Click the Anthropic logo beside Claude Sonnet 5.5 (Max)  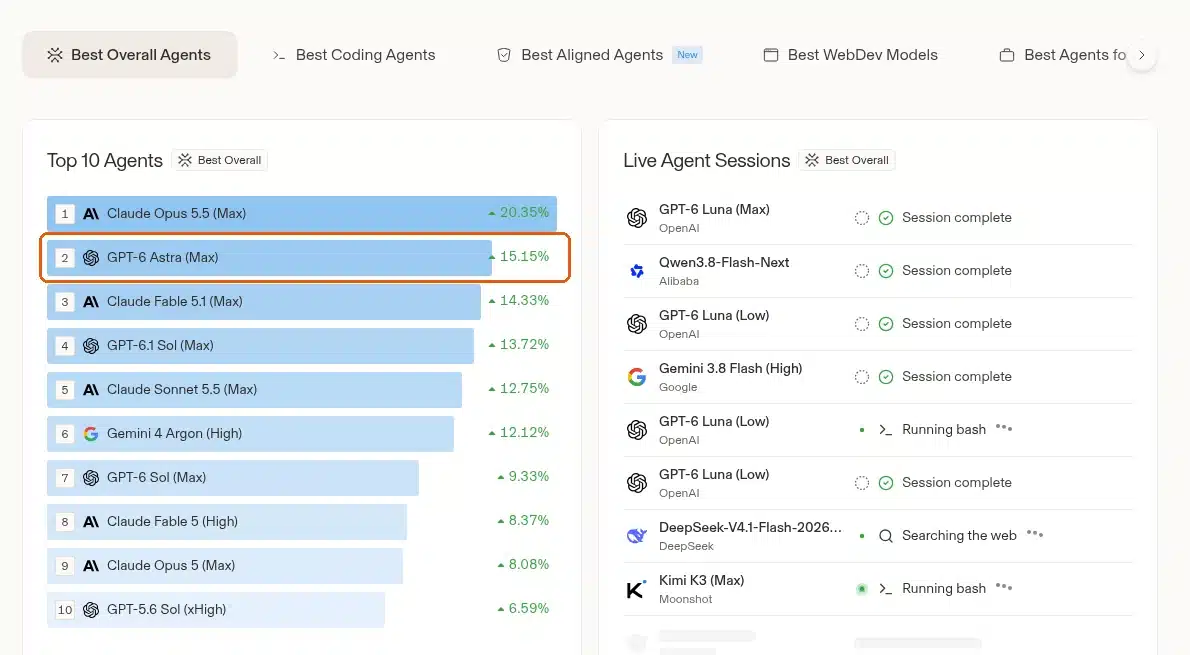91,390
